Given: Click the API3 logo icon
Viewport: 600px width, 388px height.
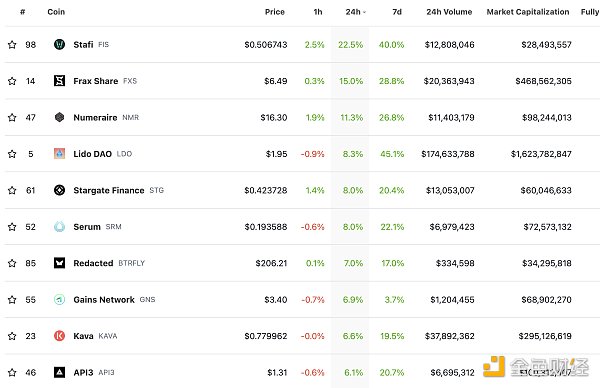Looking at the screenshot, I should tap(59, 372).
